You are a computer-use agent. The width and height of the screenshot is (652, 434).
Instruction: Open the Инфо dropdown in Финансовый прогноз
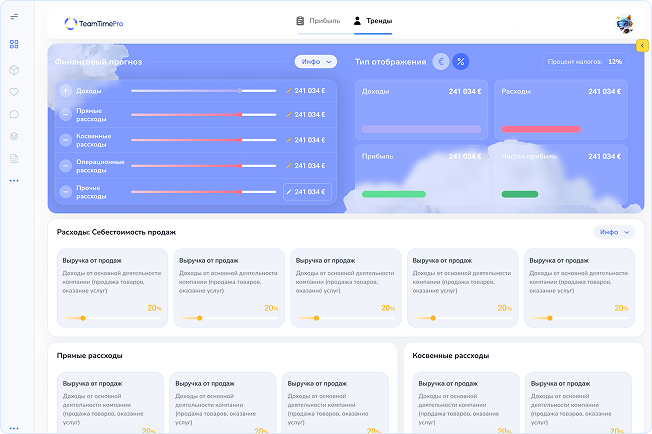[x=315, y=62]
